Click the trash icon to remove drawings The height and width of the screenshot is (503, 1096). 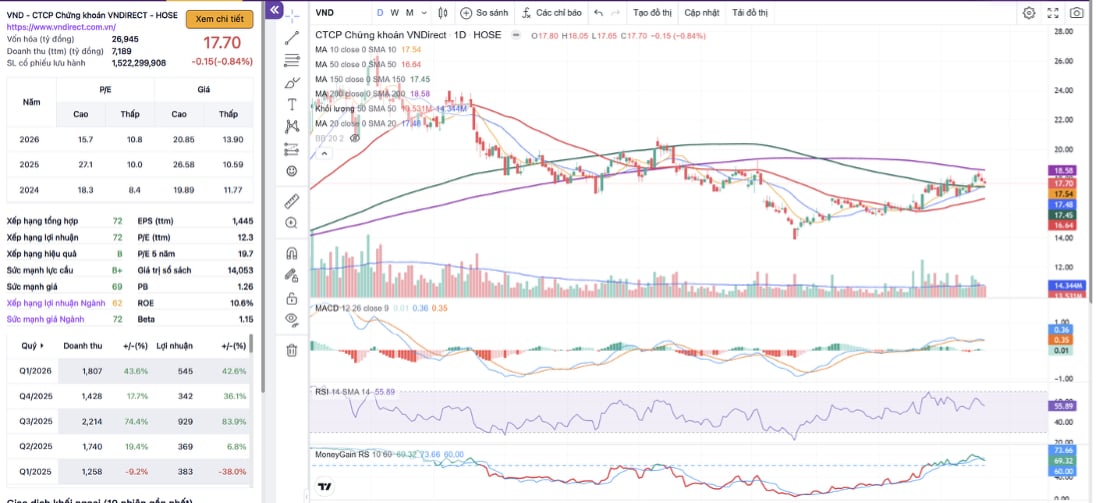coord(292,350)
